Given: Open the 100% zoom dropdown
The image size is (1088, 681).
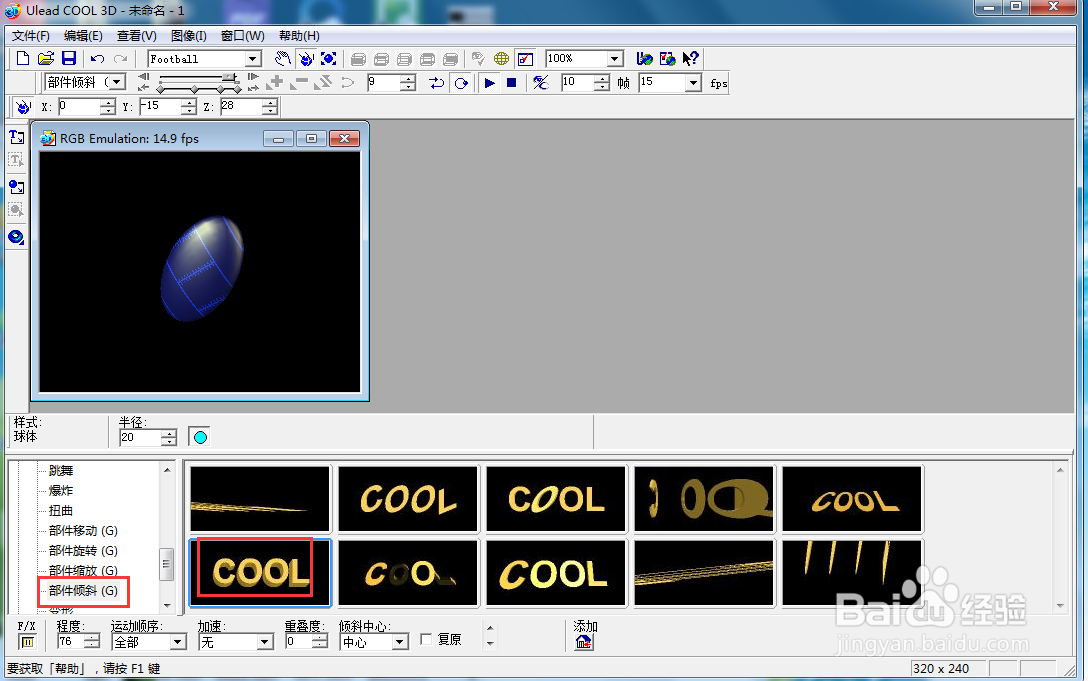Looking at the screenshot, I should click(x=615, y=59).
